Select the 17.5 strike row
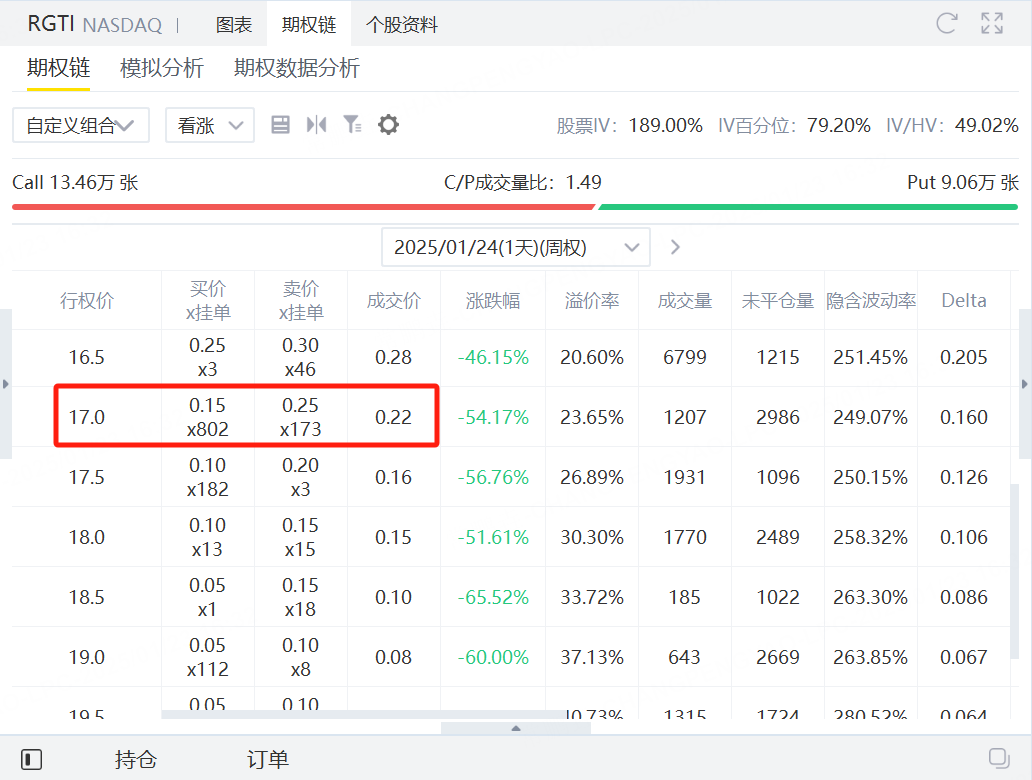 tap(511, 477)
